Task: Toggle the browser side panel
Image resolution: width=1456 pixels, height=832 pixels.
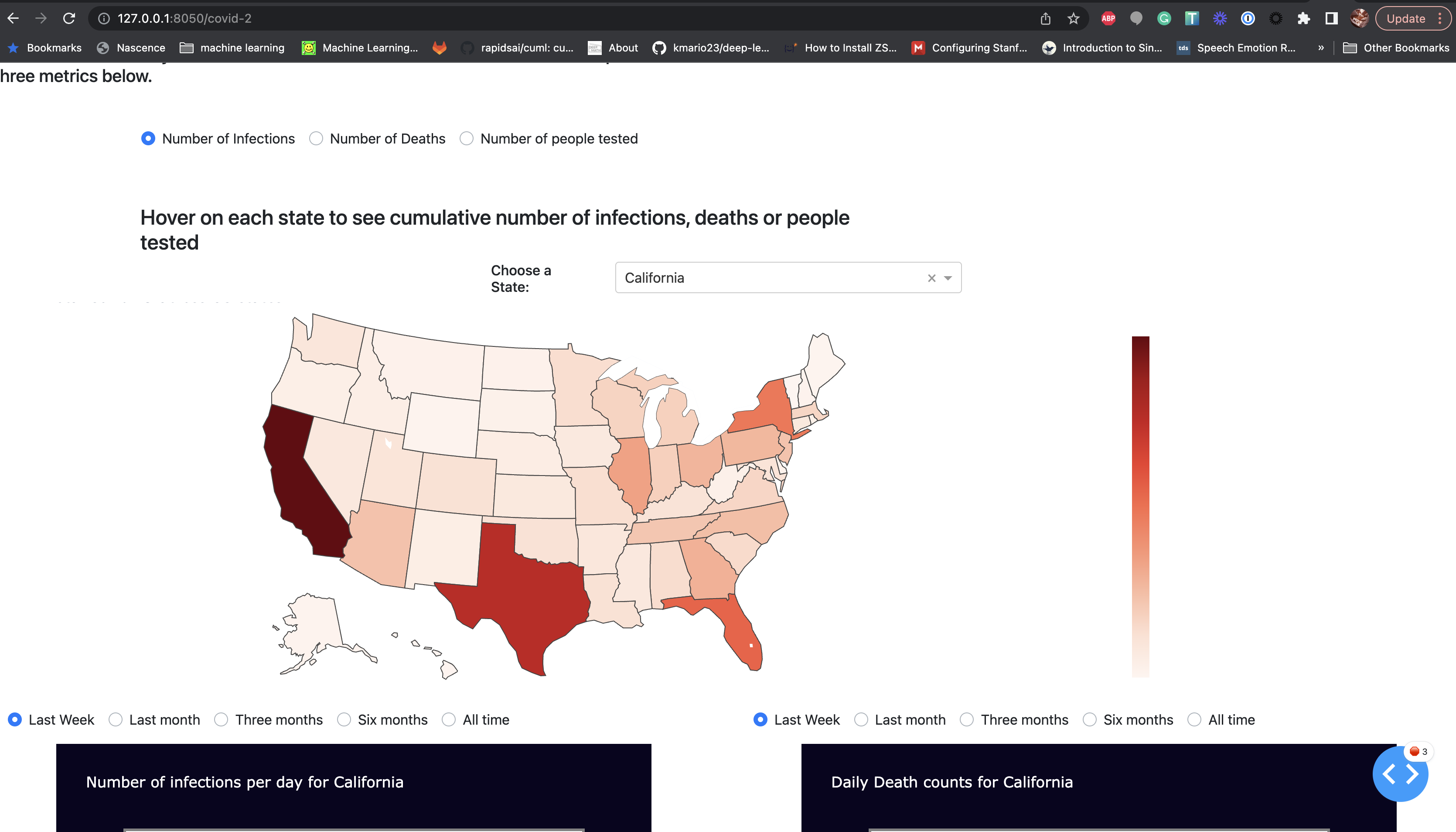Action: [x=1332, y=18]
